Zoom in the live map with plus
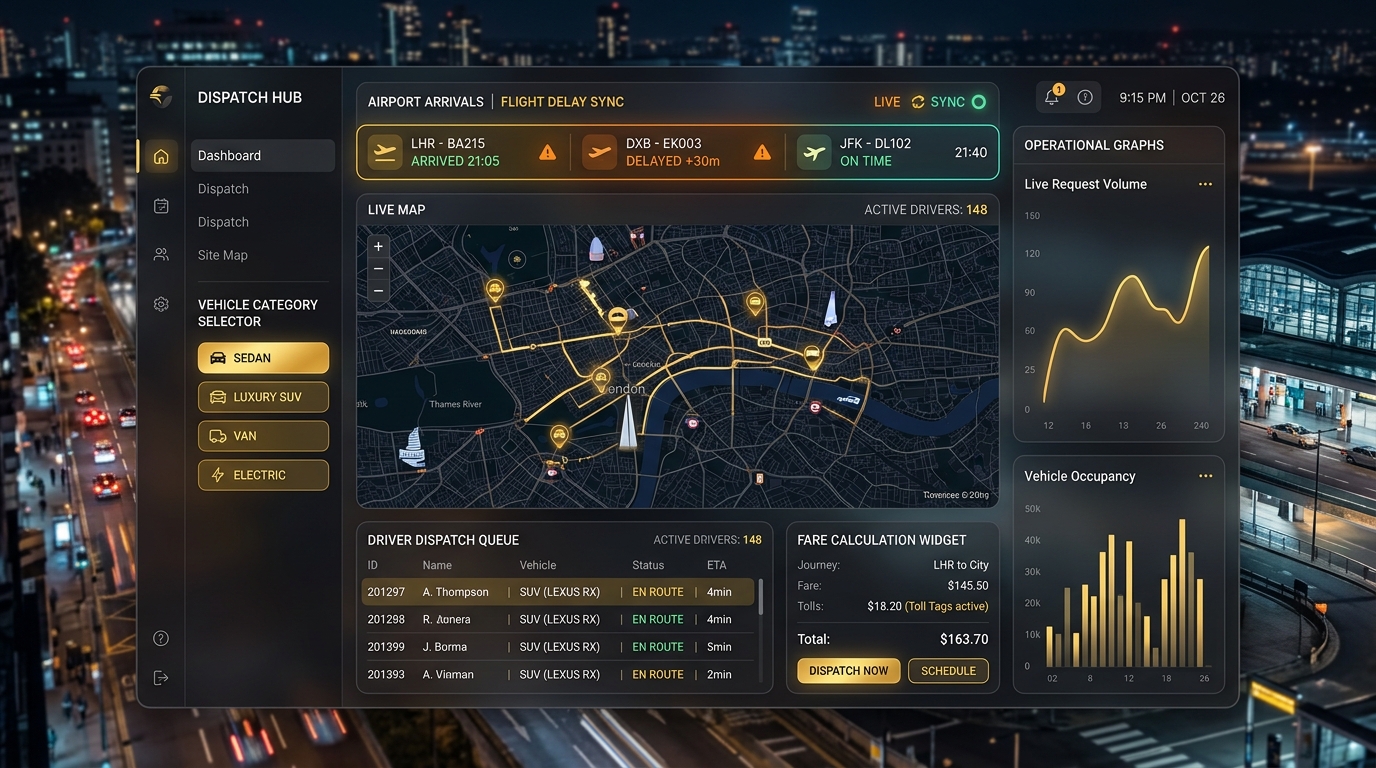 coord(378,246)
